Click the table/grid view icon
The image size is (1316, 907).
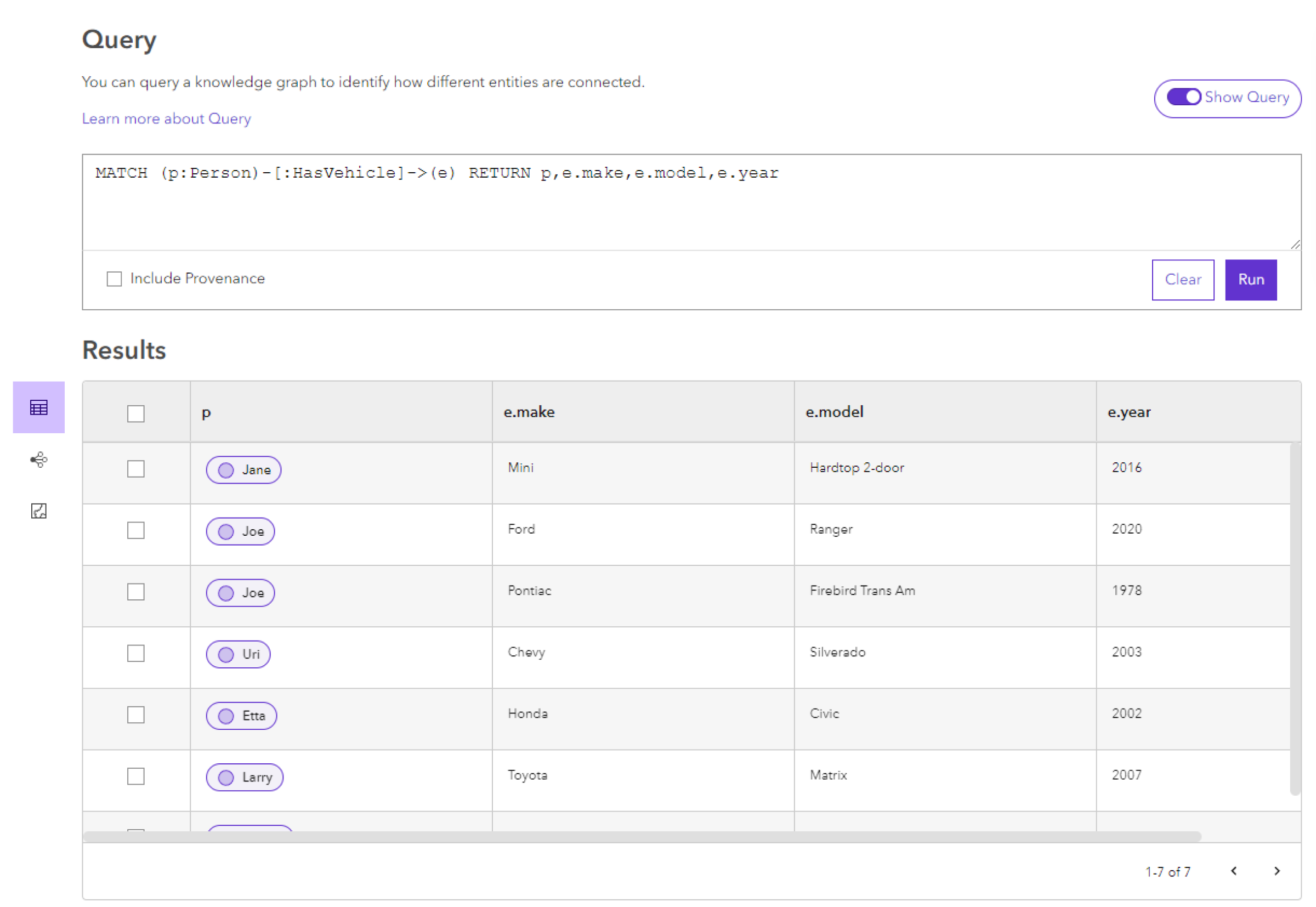(38, 408)
